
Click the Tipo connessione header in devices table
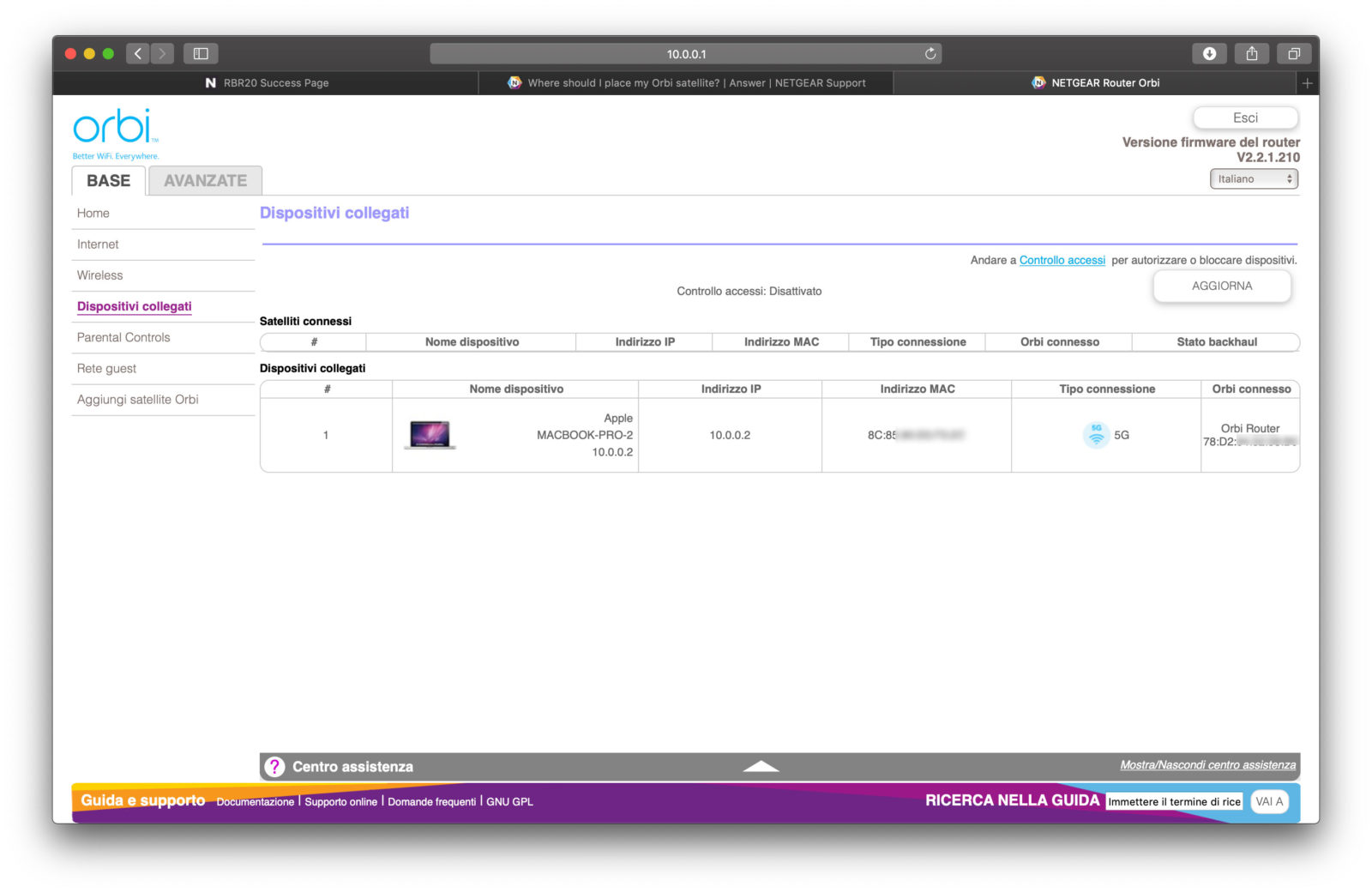(x=1107, y=389)
